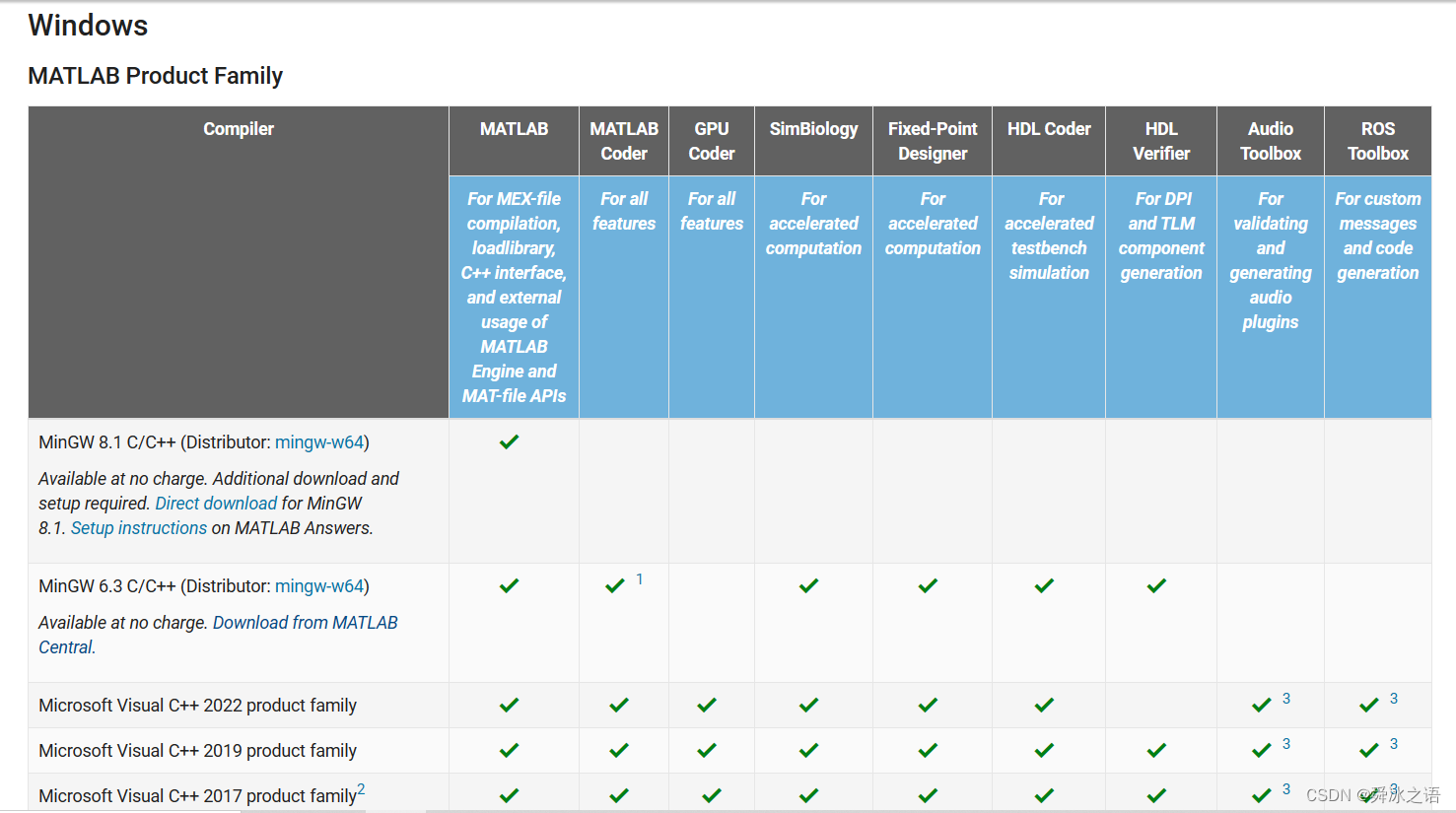
Task: Click 'For custom messages and code generation' text
Action: tap(1378, 236)
